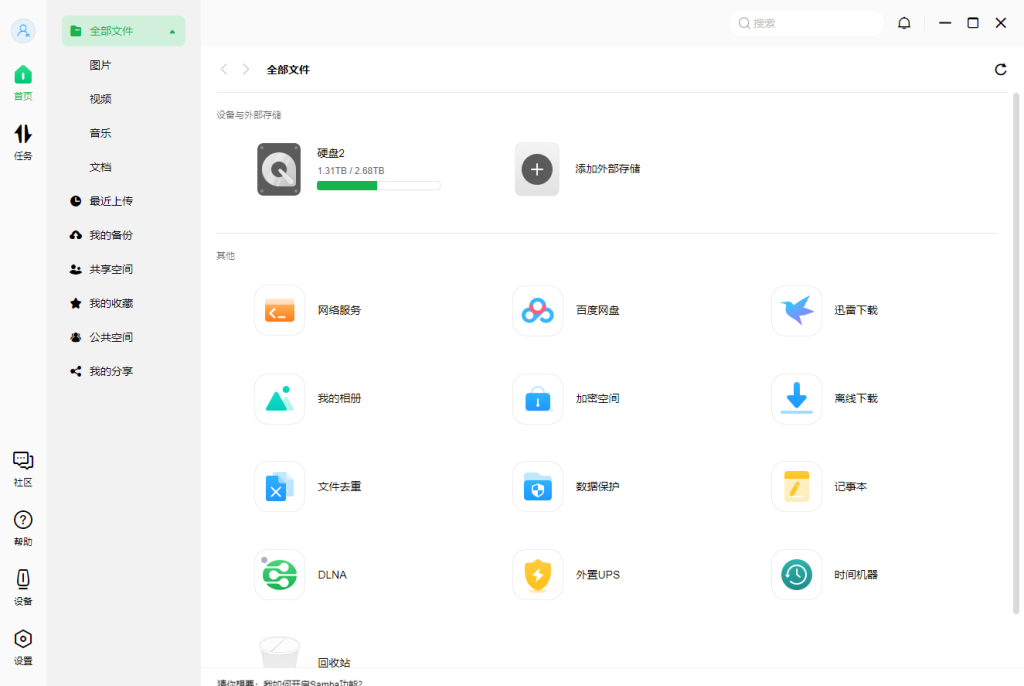Open 时间机器 Time Machine icon
This screenshot has width=1024, height=686.
click(796, 575)
